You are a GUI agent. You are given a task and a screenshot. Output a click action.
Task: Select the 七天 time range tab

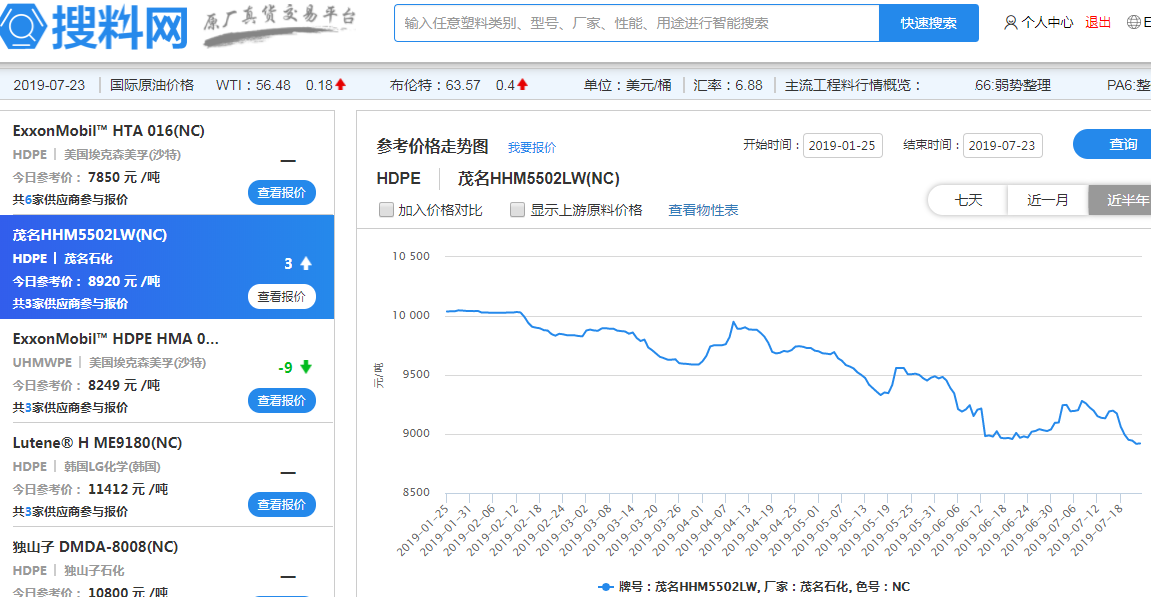(967, 200)
